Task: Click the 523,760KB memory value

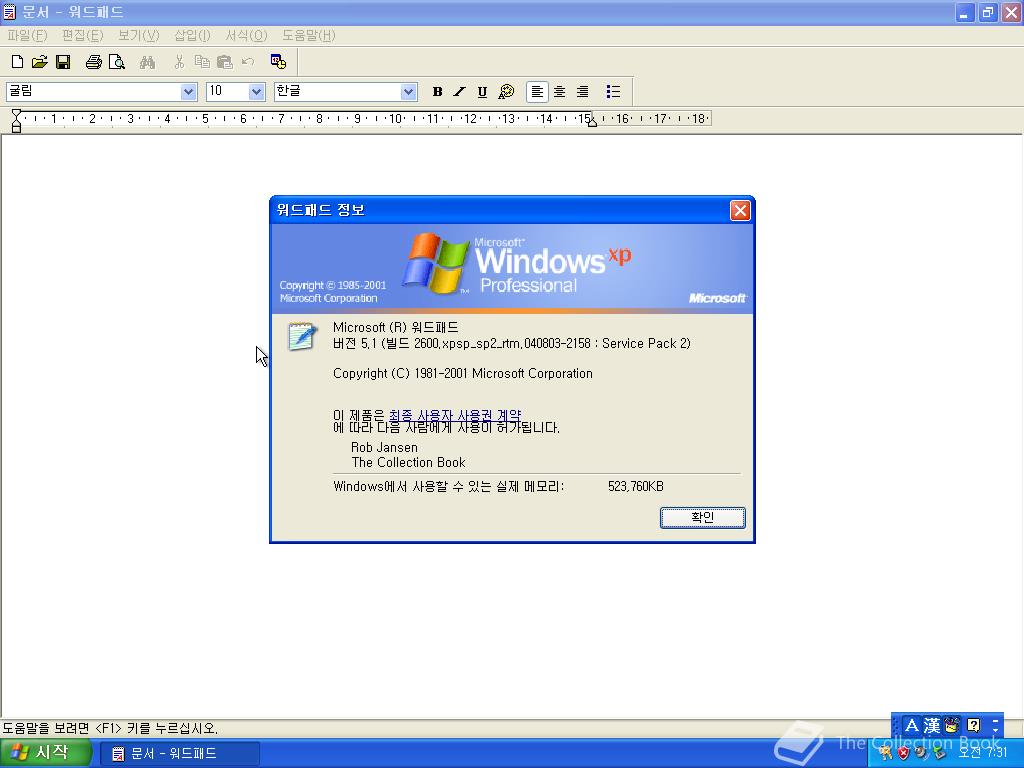Action: [635, 487]
